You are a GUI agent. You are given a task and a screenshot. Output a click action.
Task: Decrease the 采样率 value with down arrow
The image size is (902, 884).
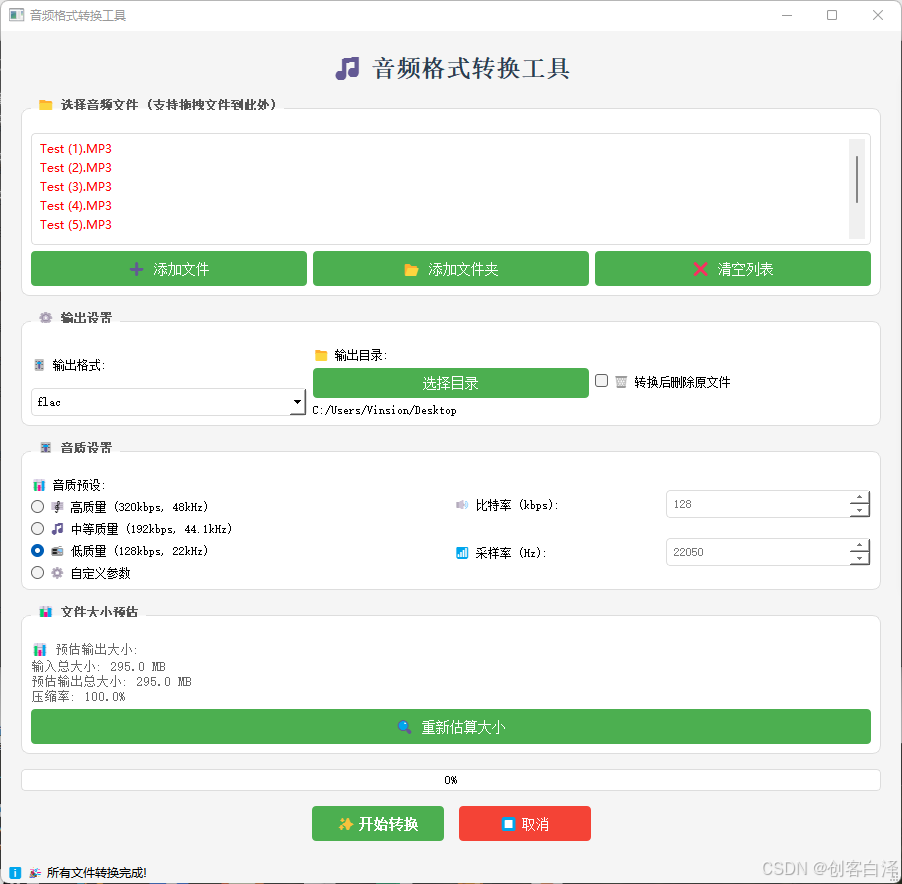(x=859, y=558)
